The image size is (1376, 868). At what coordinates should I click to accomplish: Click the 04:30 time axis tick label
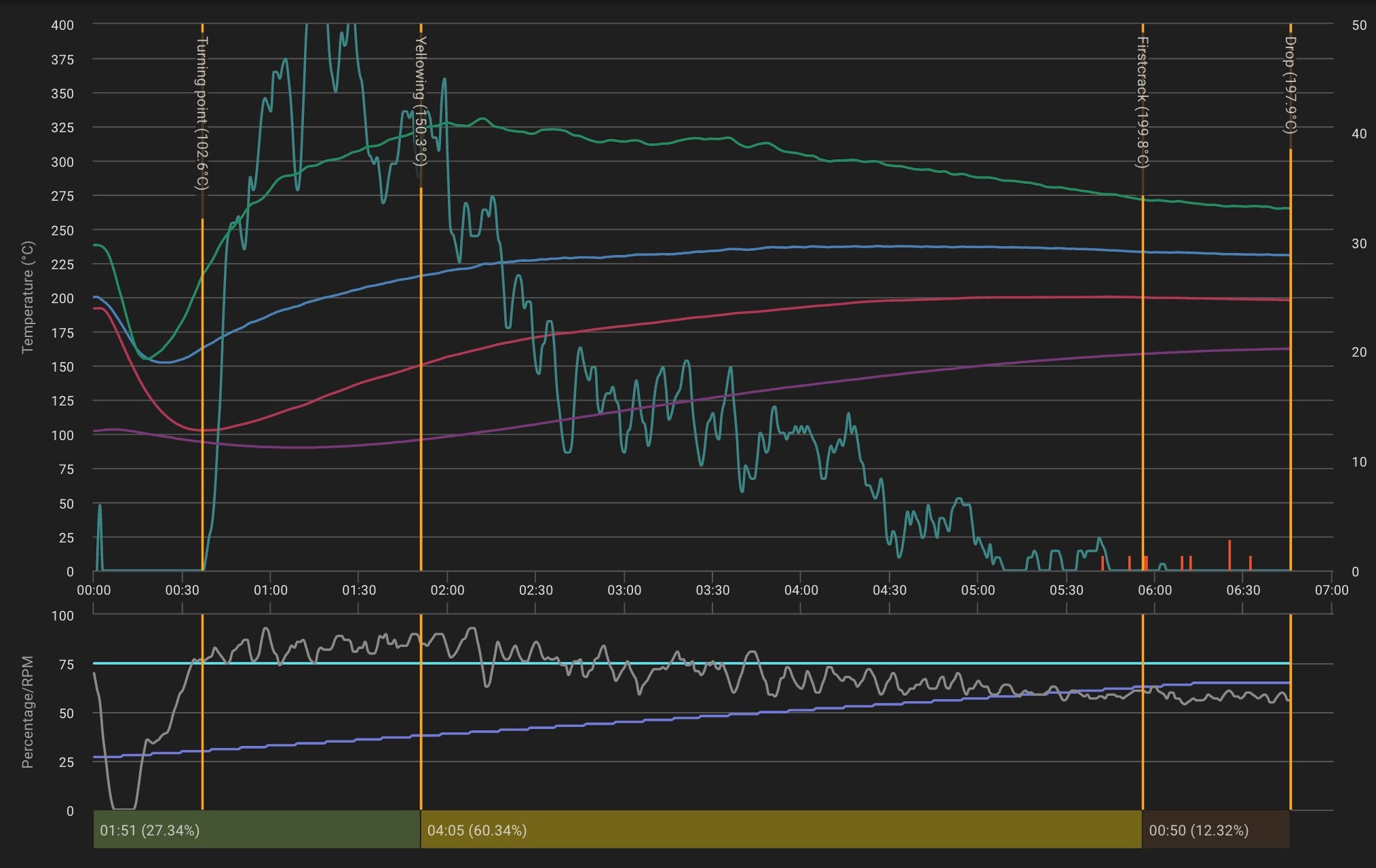coord(889,590)
